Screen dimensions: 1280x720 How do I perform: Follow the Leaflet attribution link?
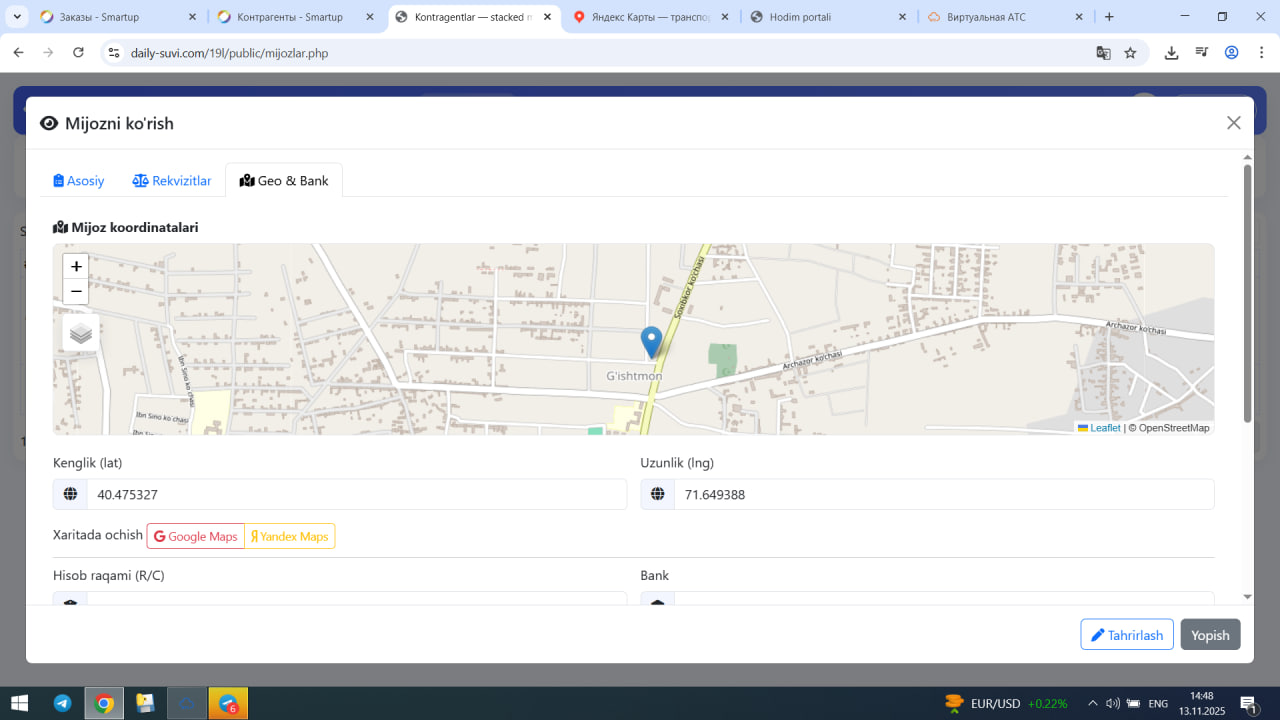click(x=1099, y=428)
